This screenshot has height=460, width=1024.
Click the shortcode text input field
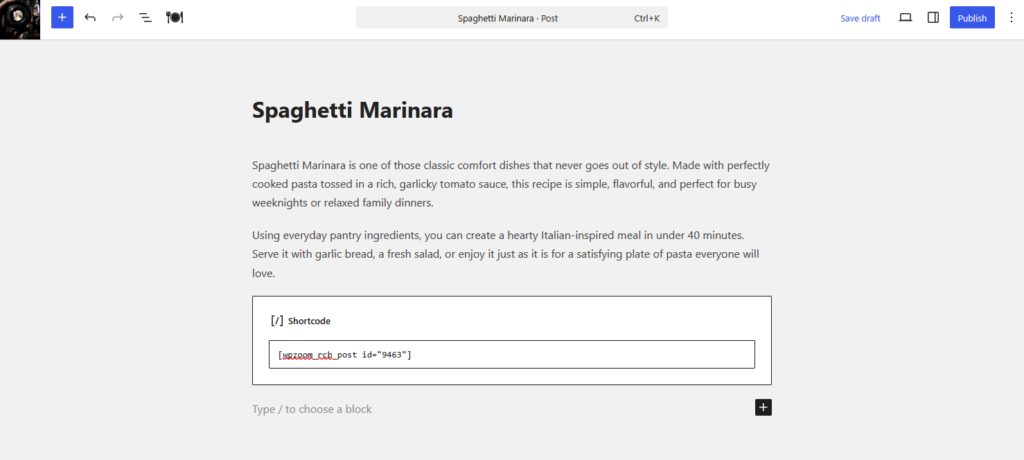click(x=512, y=354)
